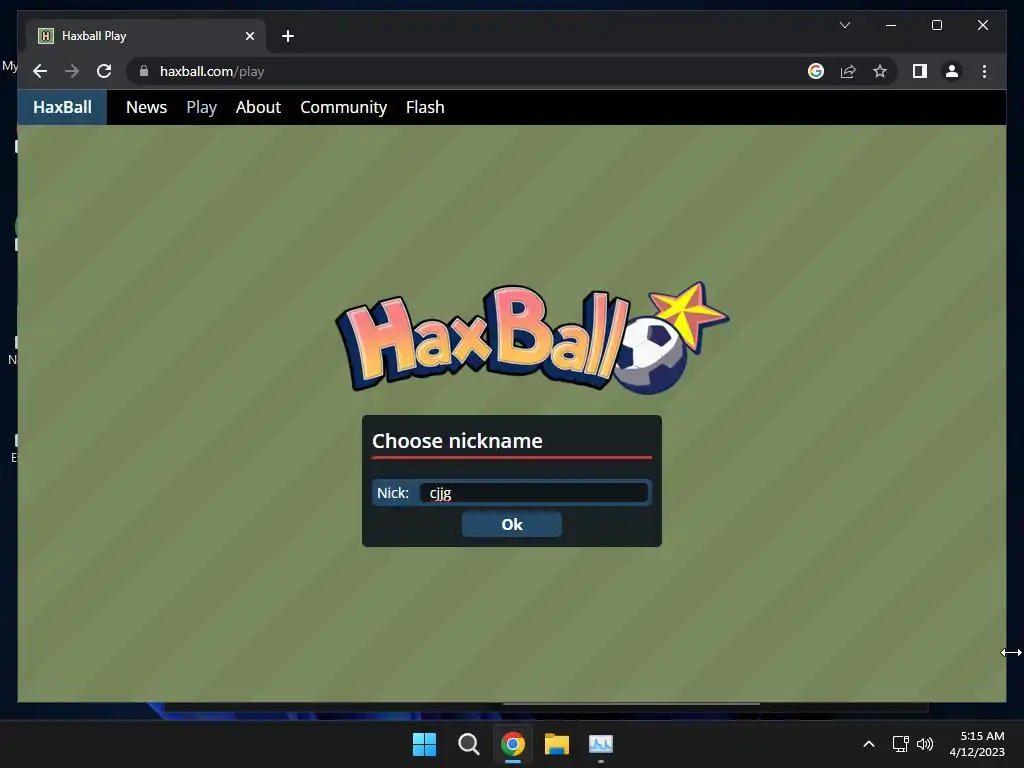Toggle the browser side panel
1024x768 pixels.
(x=920, y=71)
